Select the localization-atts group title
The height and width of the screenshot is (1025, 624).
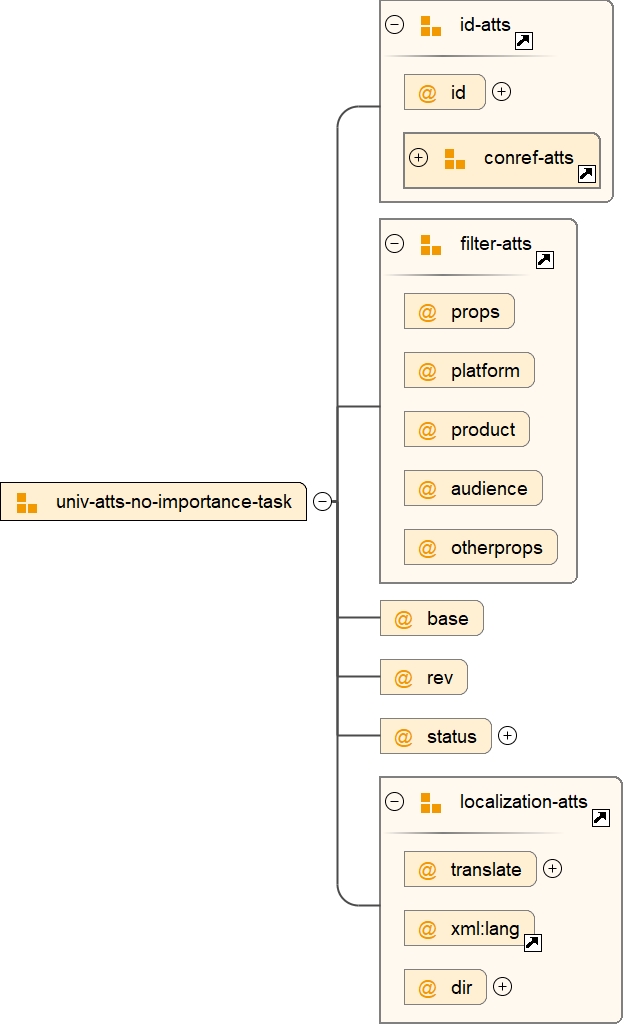(x=523, y=801)
